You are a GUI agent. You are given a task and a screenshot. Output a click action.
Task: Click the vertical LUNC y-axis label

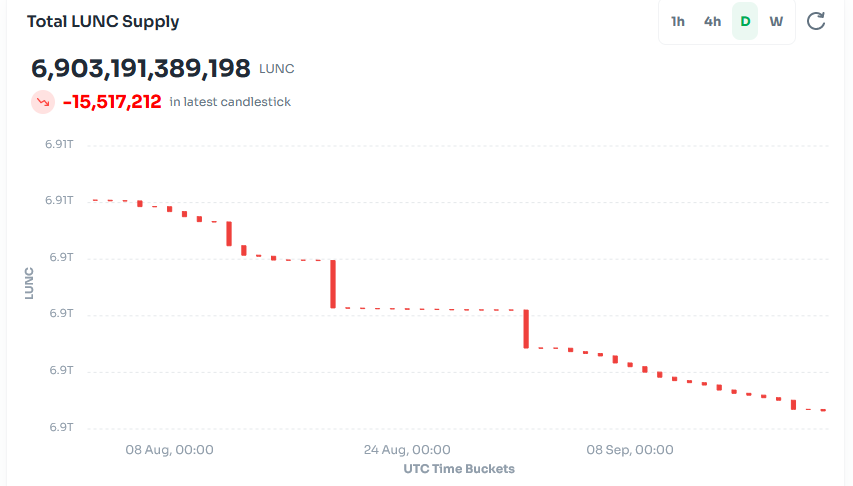[28, 283]
